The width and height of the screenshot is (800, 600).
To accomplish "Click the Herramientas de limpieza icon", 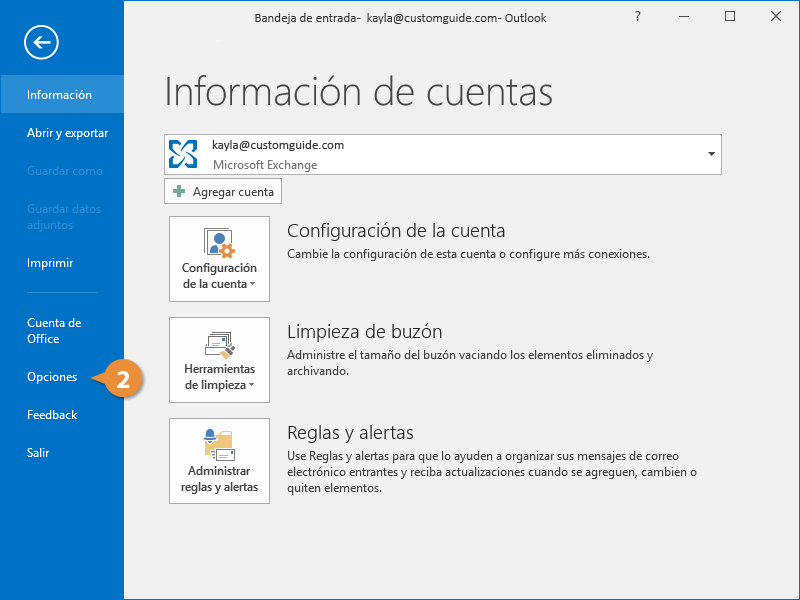I will [x=219, y=343].
